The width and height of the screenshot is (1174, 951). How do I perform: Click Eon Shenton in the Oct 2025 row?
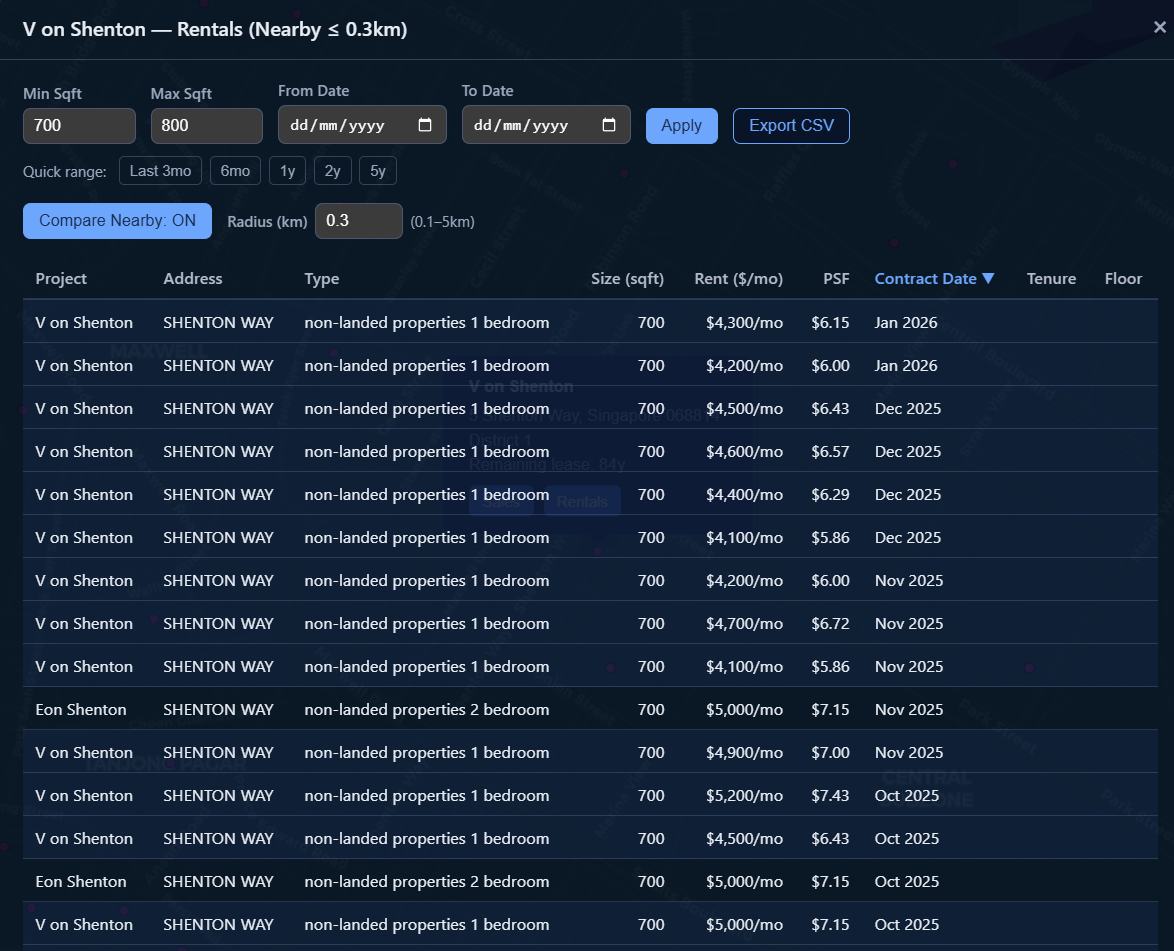point(81,882)
